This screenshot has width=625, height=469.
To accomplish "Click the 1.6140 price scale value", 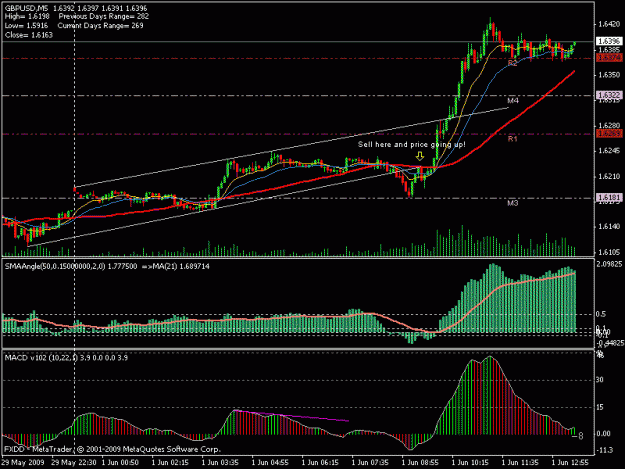I will click(609, 227).
